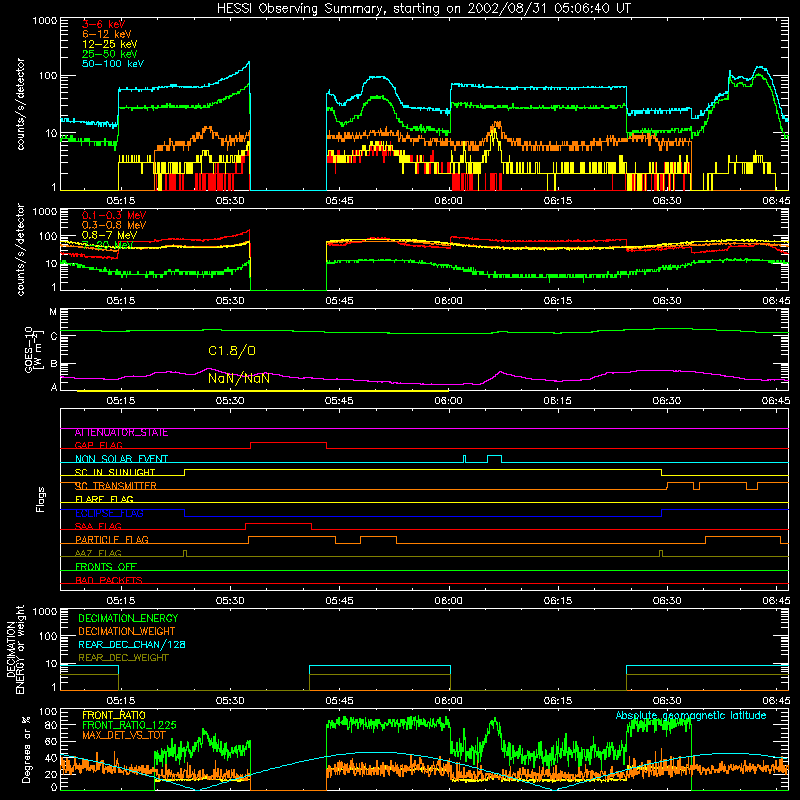Click the yellow 12-25 keV legend entry
800x800 pixels.
[110, 44]
